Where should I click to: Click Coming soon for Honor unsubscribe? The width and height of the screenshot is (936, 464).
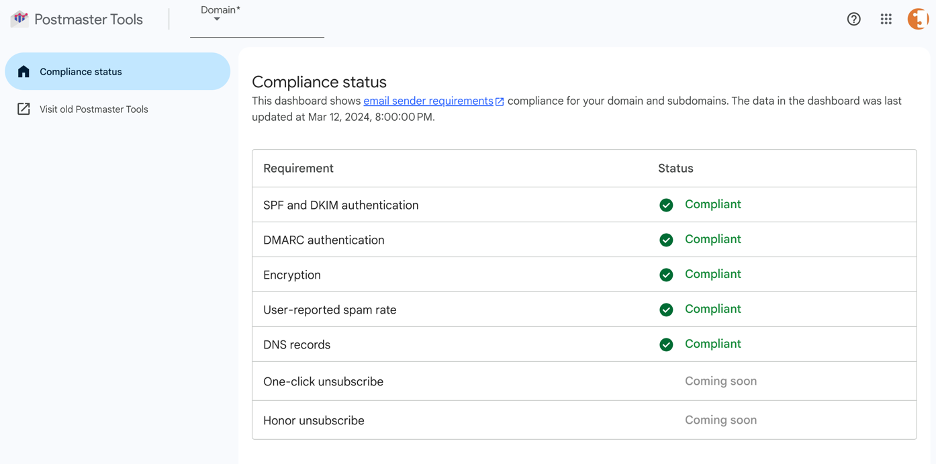[x=721, y=420]
